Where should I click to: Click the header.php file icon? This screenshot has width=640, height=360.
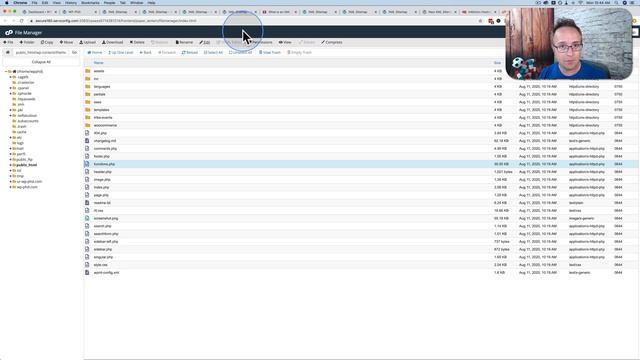[x=87, y=172]
